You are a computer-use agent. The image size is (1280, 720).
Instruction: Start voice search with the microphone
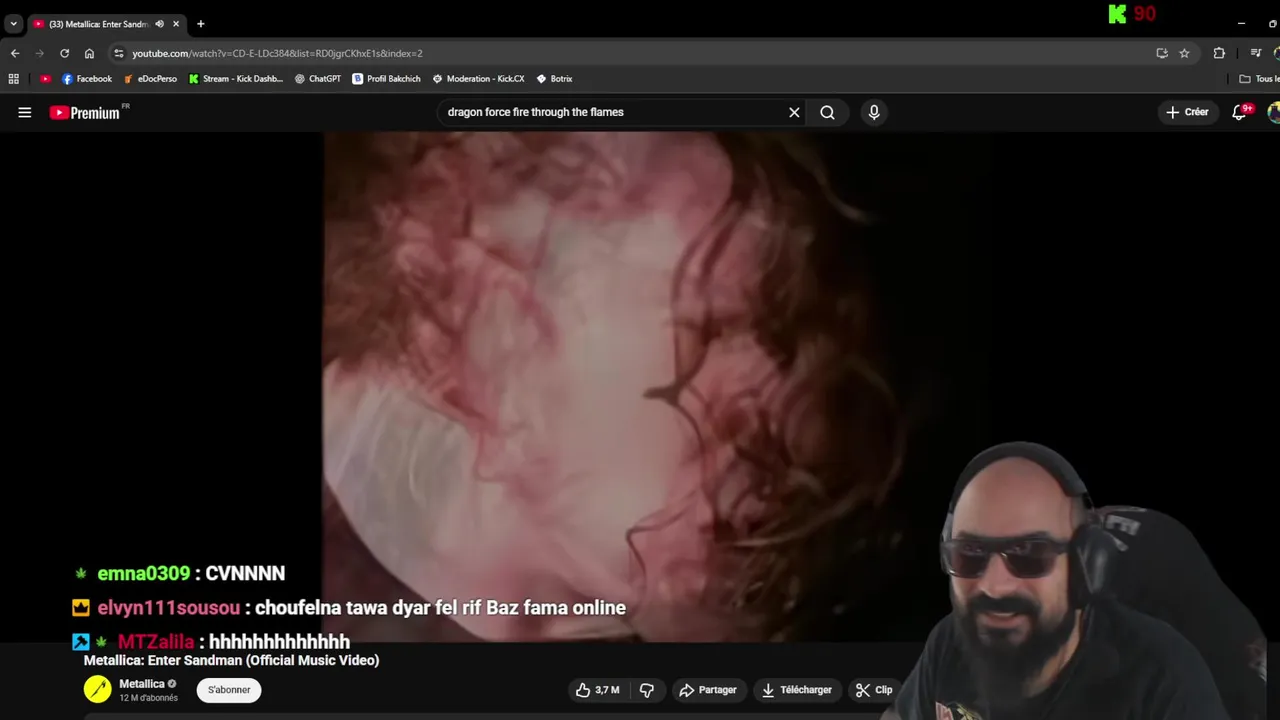874,112
